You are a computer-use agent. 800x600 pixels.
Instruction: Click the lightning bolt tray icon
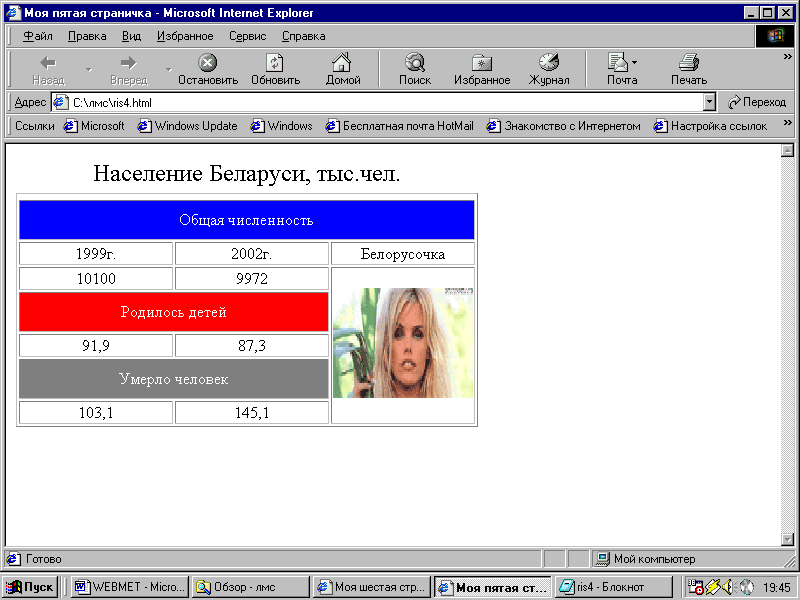[x=712, y=587]
